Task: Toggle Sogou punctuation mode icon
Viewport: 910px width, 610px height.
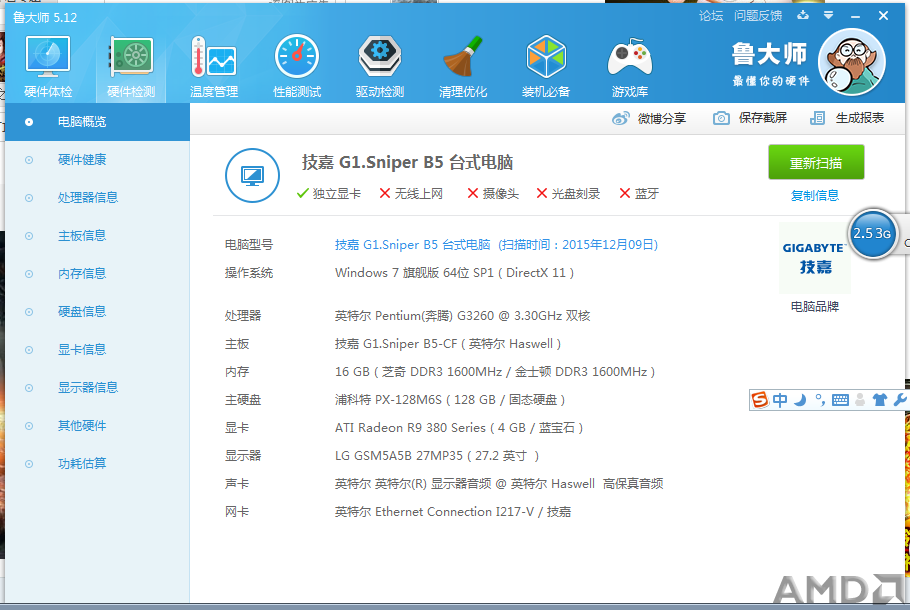Action: pyautogui.click(x=819, y=399)
